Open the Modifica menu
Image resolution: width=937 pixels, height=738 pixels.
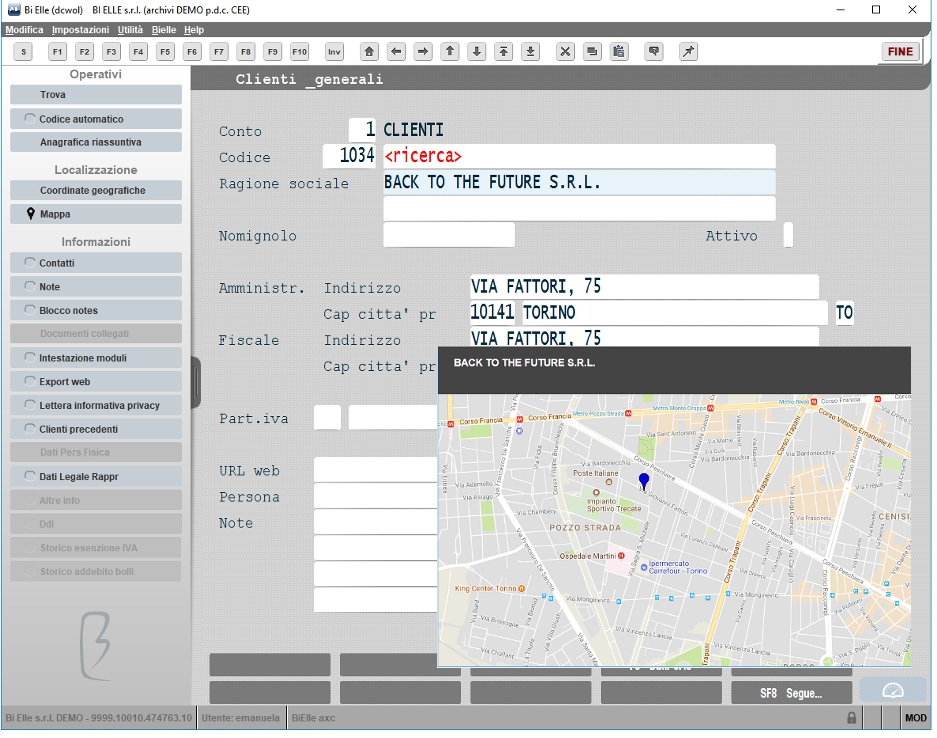tap(25, 30)
